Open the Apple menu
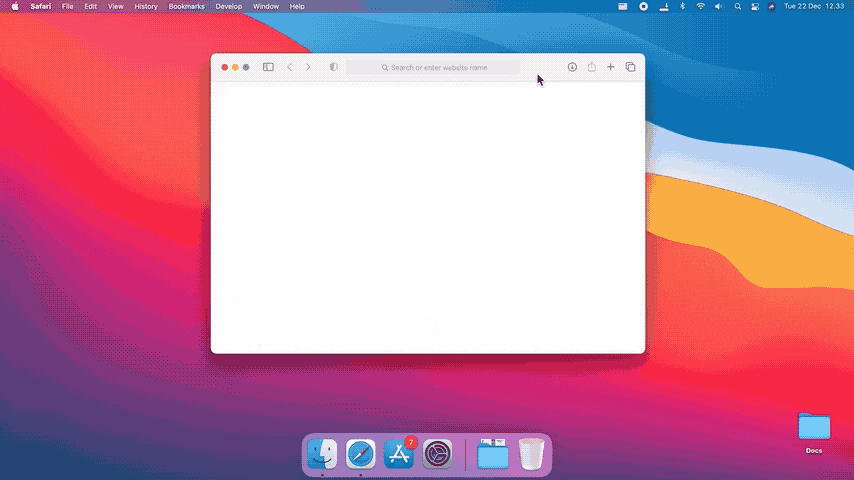This screenshot has width=854, height=480. coord(15,7)
